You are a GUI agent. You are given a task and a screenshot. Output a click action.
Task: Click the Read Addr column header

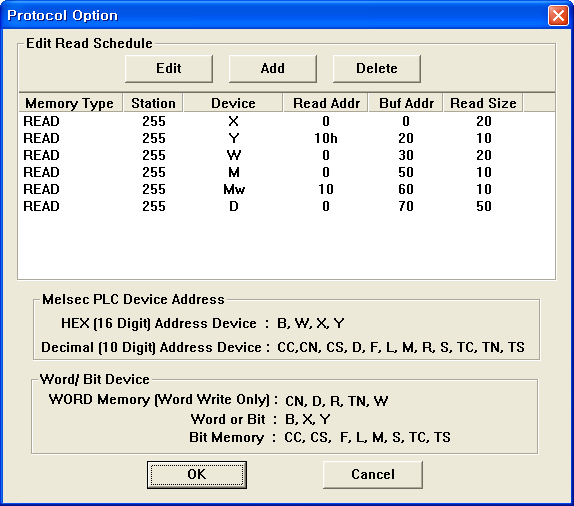pyautogui.click(x=326, y=103)
